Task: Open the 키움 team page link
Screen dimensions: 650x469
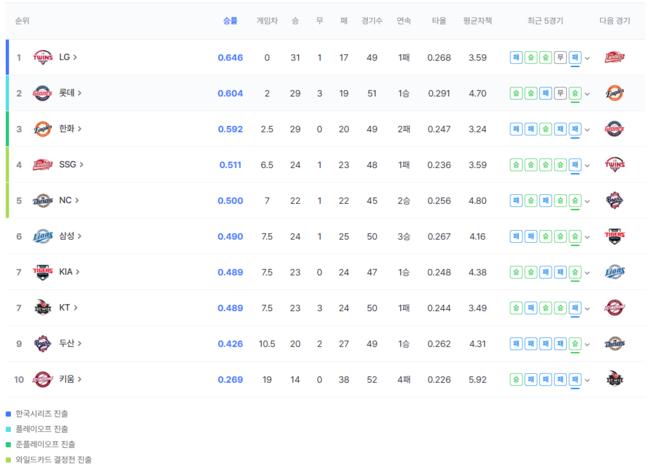Action: [70, 379]
